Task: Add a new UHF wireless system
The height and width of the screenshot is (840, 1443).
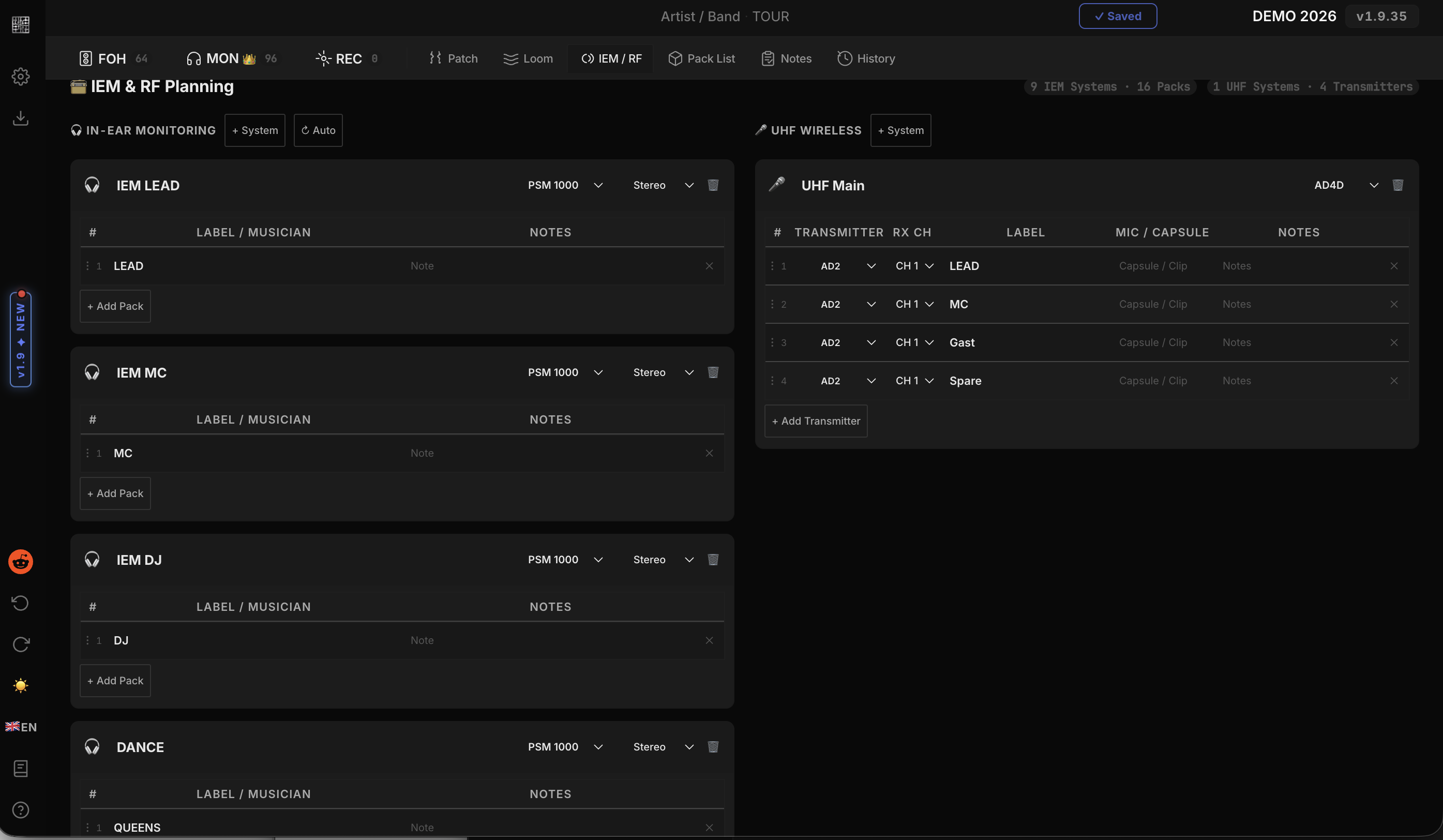Action: click(x=901, y=130)
